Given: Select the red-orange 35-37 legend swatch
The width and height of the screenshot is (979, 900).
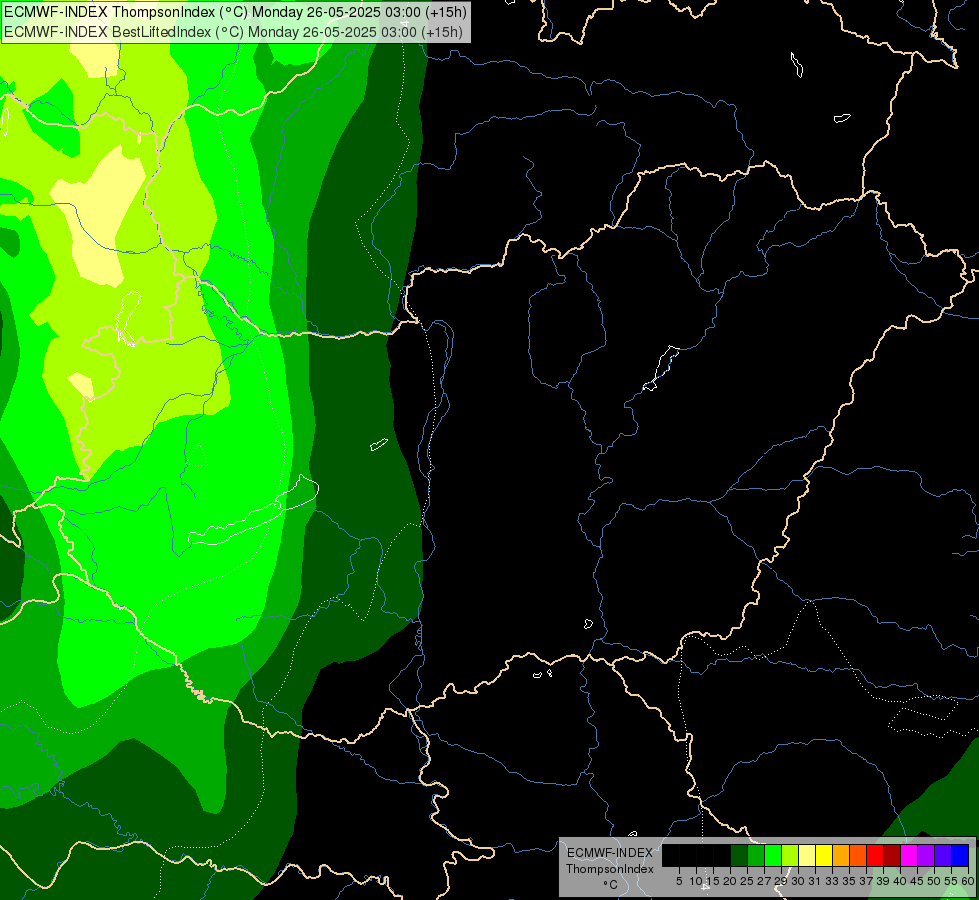Looking at the screenshot, I should (x=858, y=855).
